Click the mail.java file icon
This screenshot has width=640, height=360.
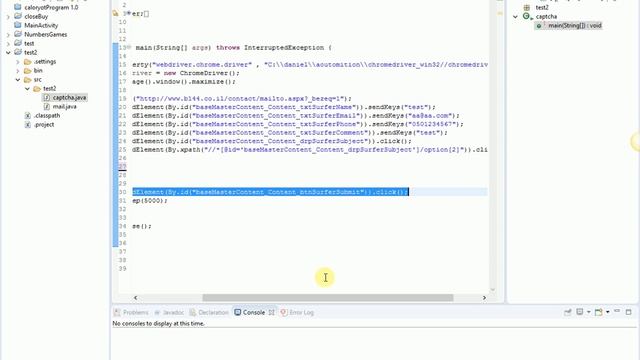point(47,107)
